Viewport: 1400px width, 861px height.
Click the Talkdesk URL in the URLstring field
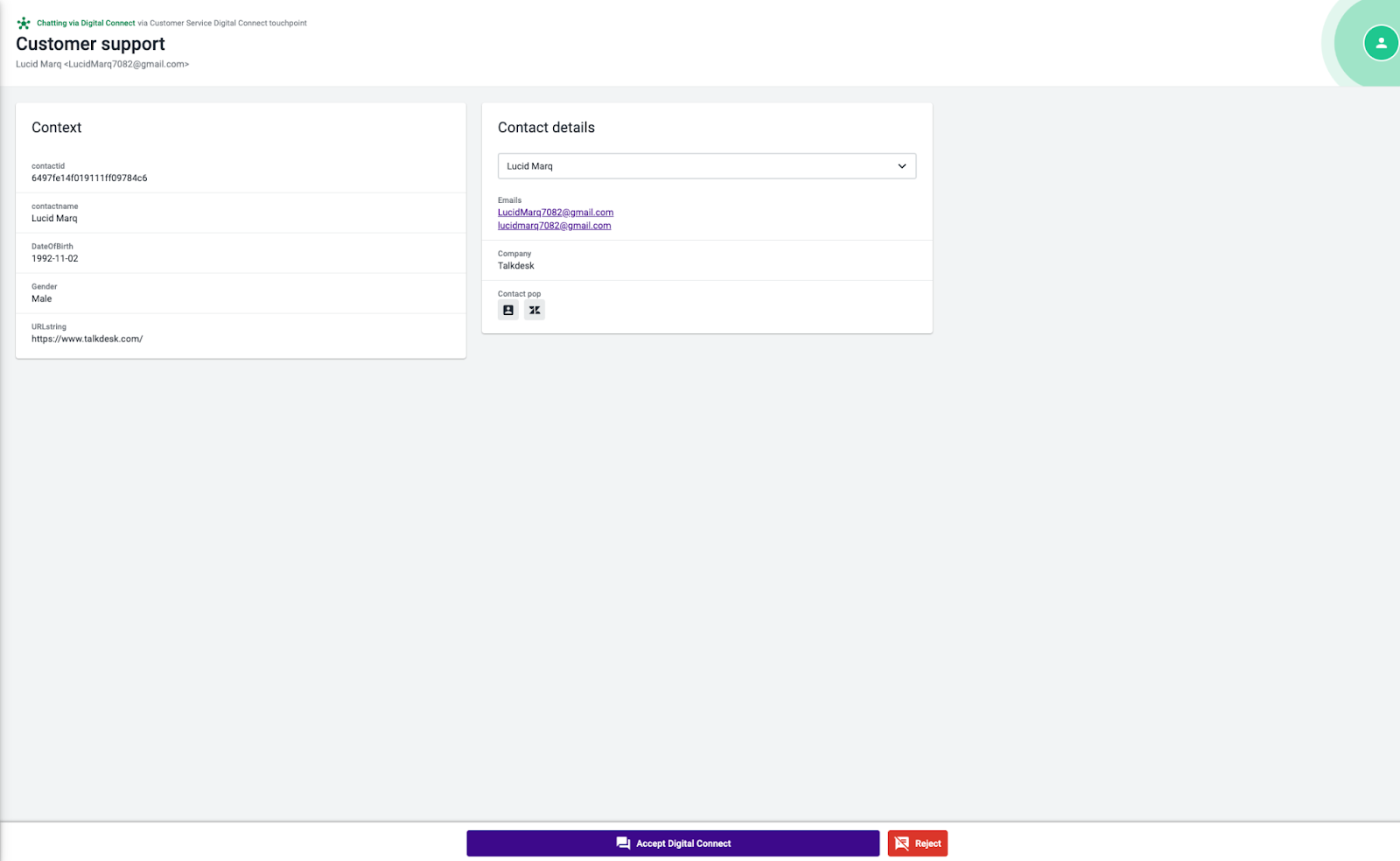coord(87,339)
